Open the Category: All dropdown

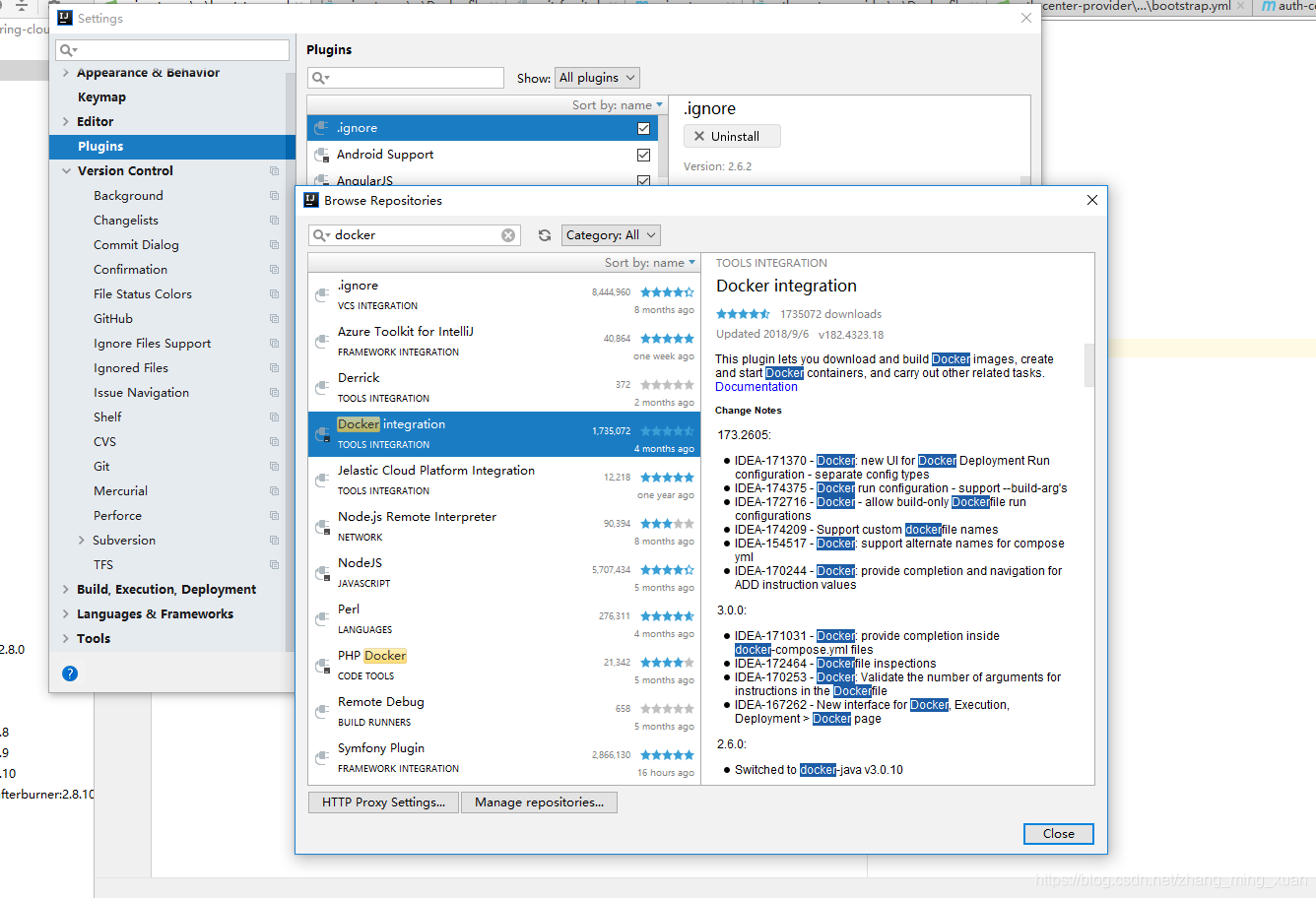pyautogui.click(x=611, y=235)
